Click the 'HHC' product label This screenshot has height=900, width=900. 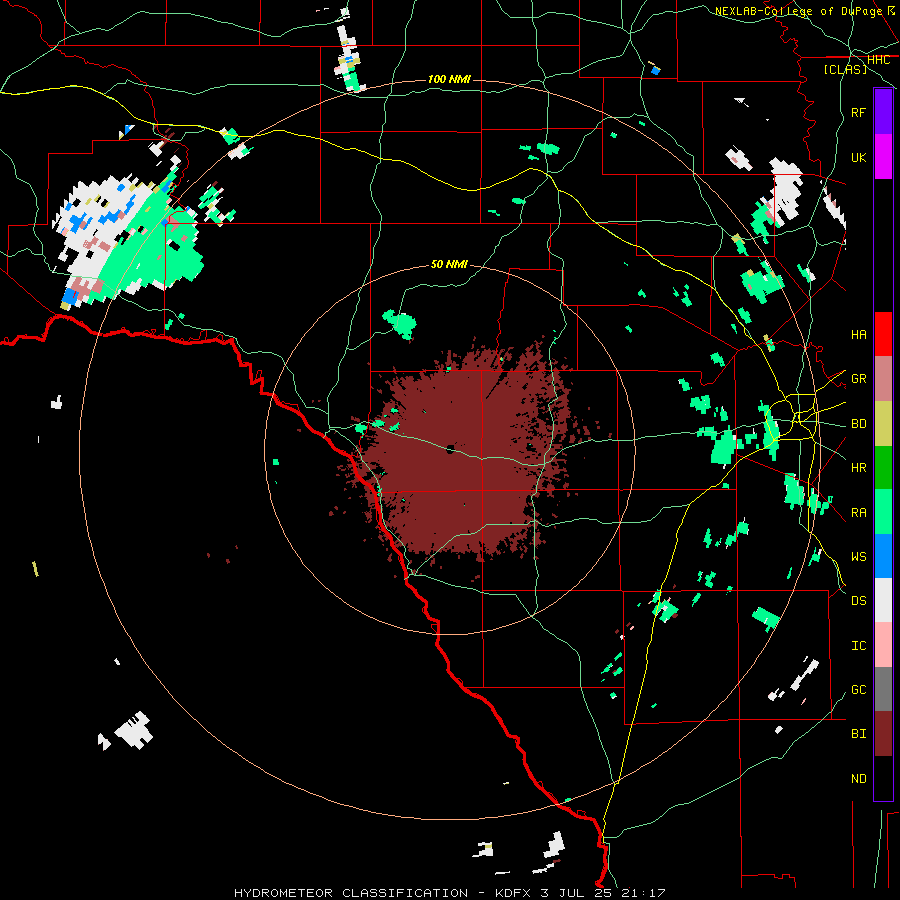(878, 60)
